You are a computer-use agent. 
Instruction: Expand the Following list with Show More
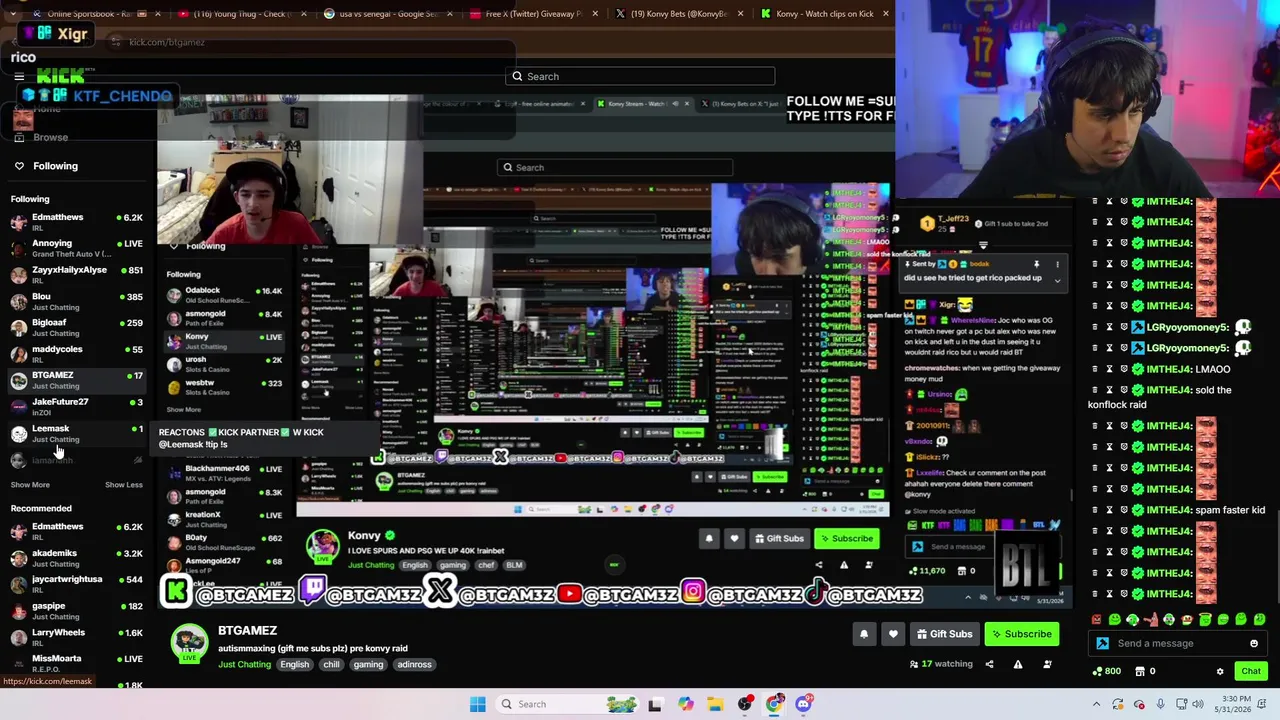click(x=30, y=485)
